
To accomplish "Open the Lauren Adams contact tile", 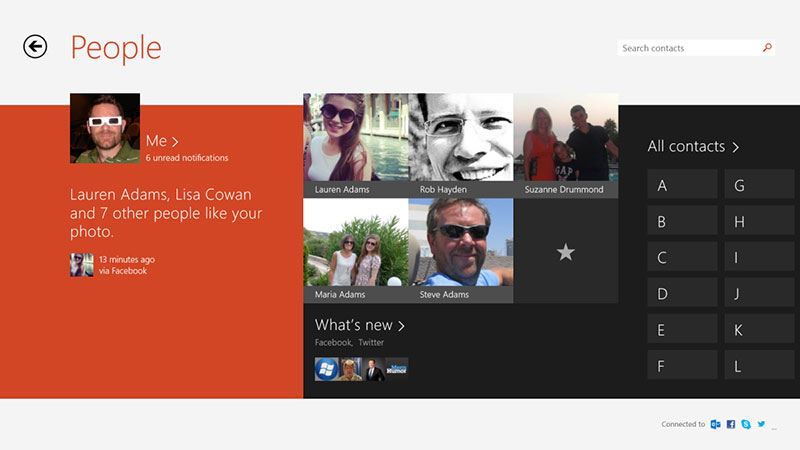I will [356, 145].
